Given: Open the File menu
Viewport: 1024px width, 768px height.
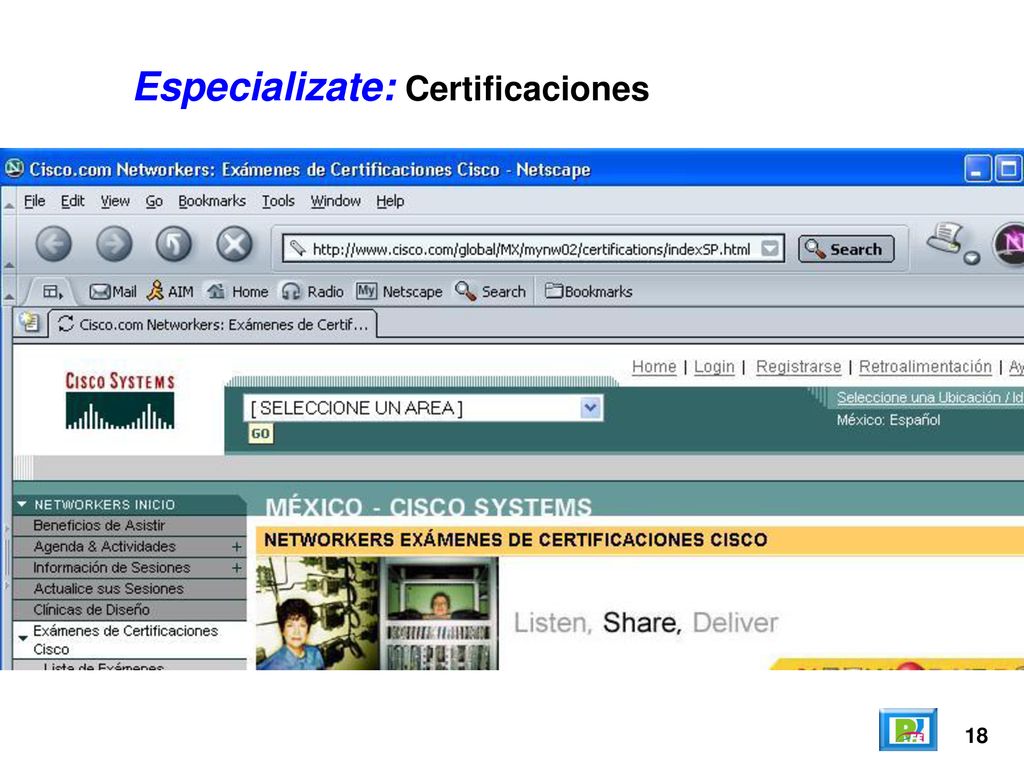Looking at the screenshot, I should [x=34, y=201].
